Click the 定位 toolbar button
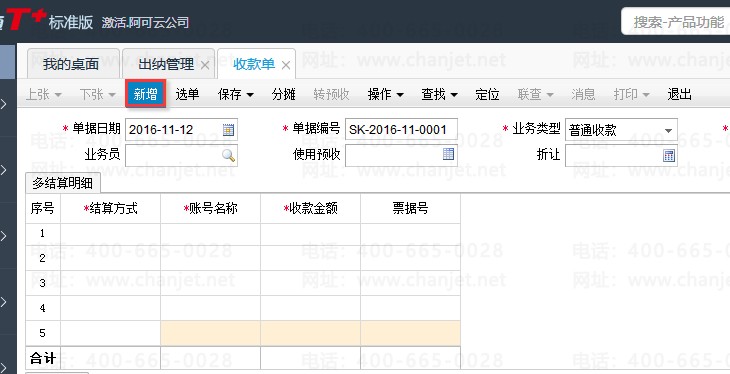Screen dimensions: 730x374 pos(487,95)
